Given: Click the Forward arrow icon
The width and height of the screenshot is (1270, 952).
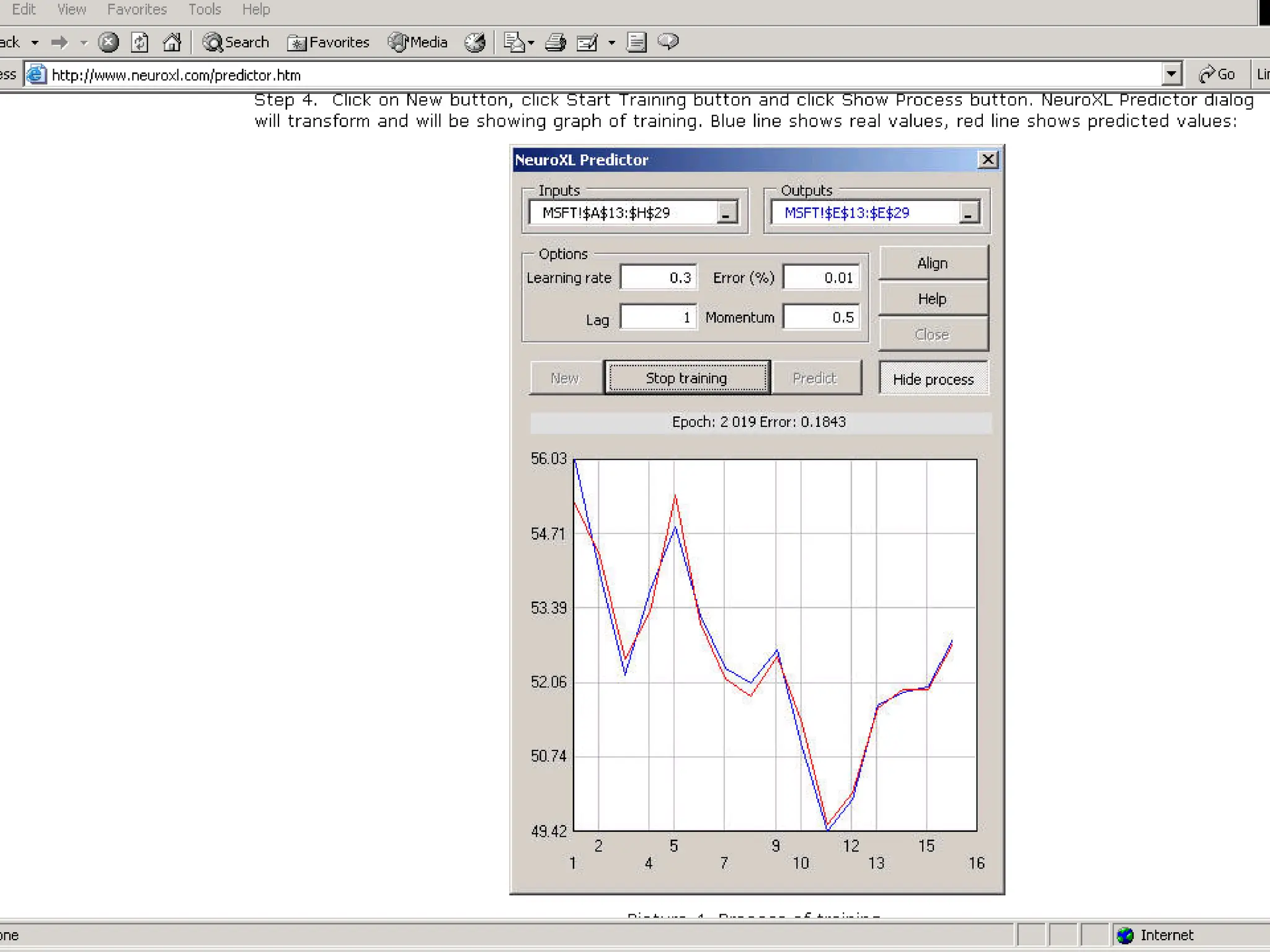Looking at the screenshot, I should click(60, 42).
